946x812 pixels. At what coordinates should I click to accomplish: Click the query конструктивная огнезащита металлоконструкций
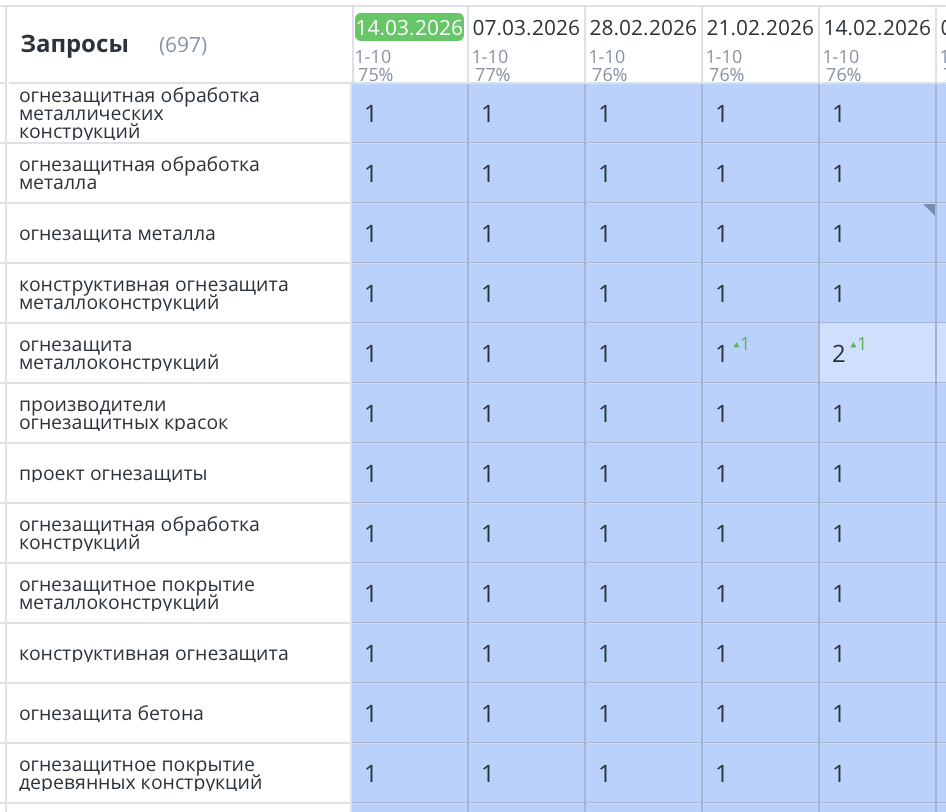click(153, 293)
